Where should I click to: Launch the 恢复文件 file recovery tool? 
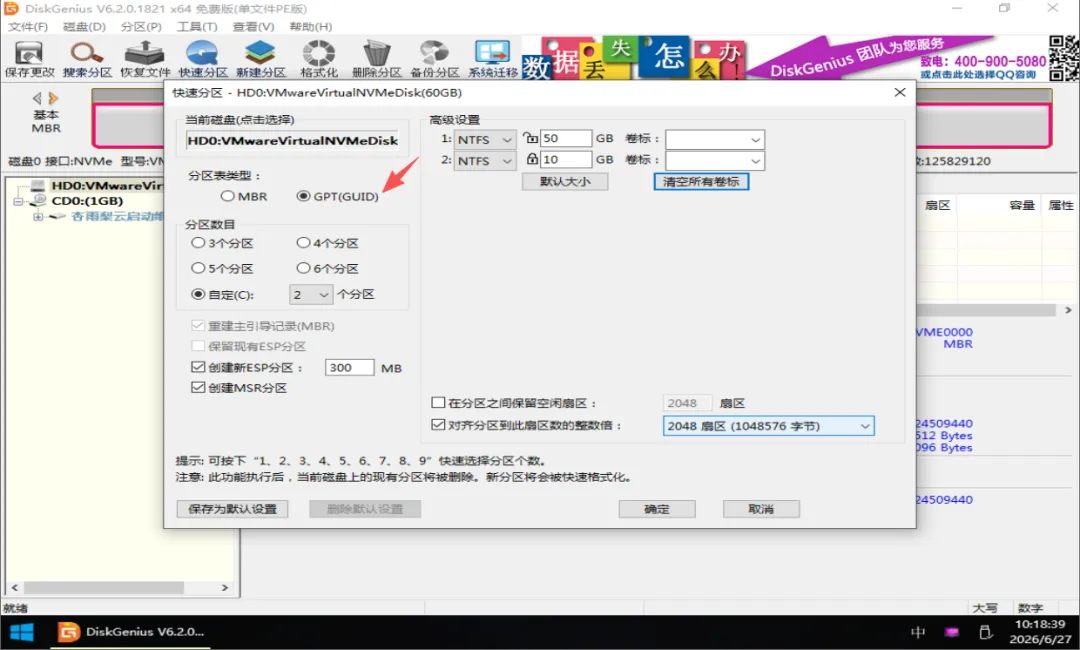(145, 59)
